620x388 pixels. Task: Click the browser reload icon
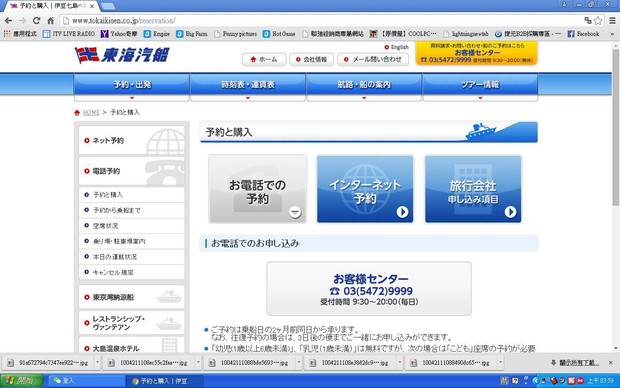pos(36,21)
